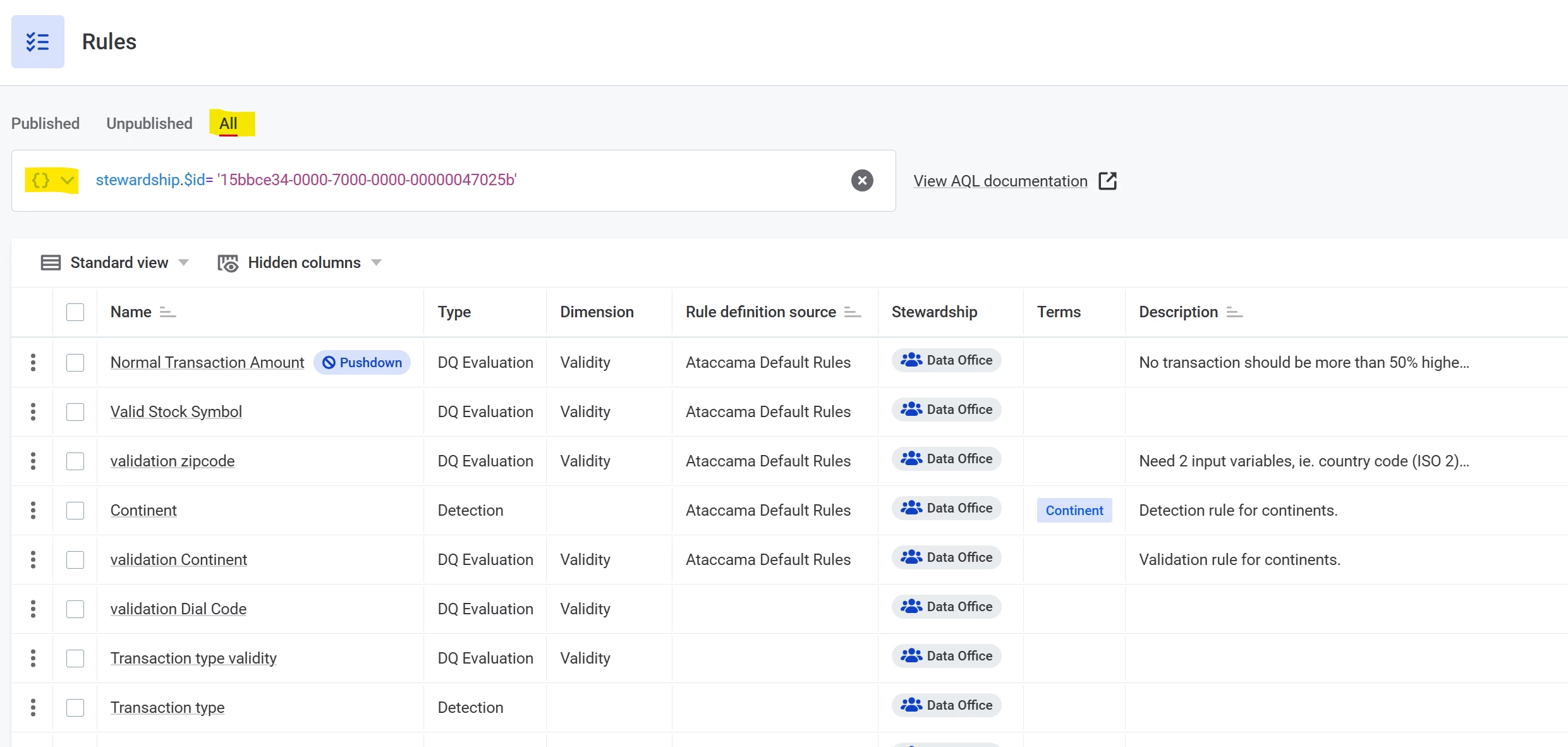The height and width of the screenshot is (747, 1568).
Task: Sort by Description column sort icon
Action: pyautogui.click(x=1234, y=312)
